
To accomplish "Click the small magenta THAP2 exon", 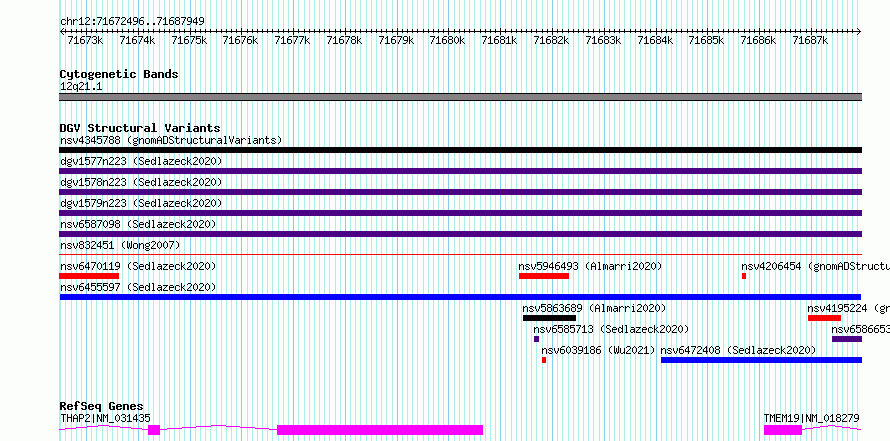I will point(154,430).
